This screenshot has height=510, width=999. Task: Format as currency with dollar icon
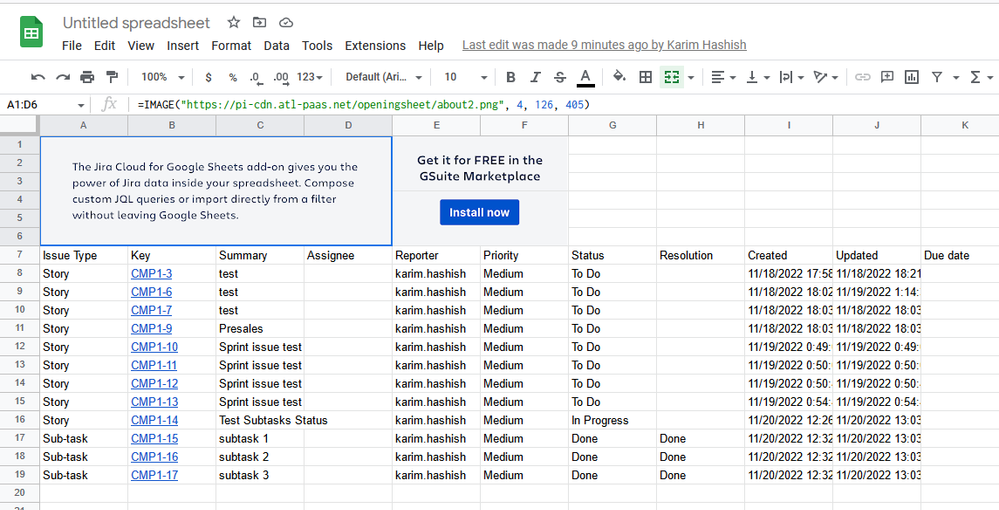coord(208,77)
